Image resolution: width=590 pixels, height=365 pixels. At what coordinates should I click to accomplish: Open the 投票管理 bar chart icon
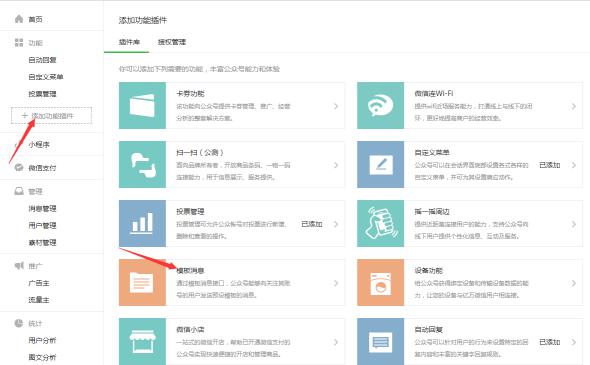(142, 224)
